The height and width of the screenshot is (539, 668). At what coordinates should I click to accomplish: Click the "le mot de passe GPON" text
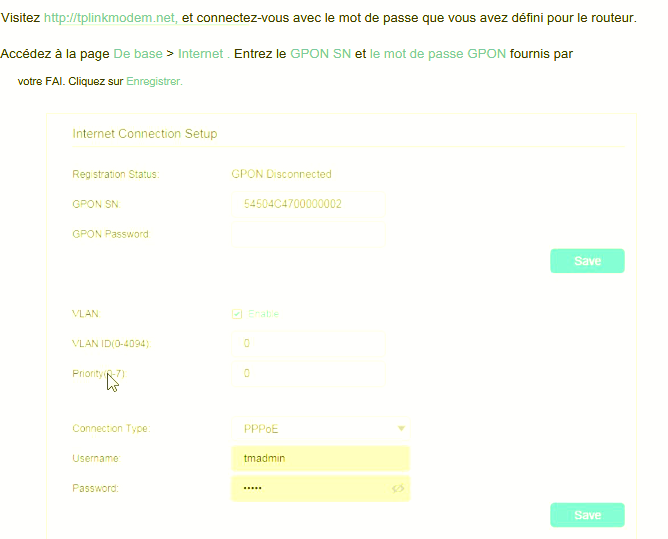tap(437, 53)
